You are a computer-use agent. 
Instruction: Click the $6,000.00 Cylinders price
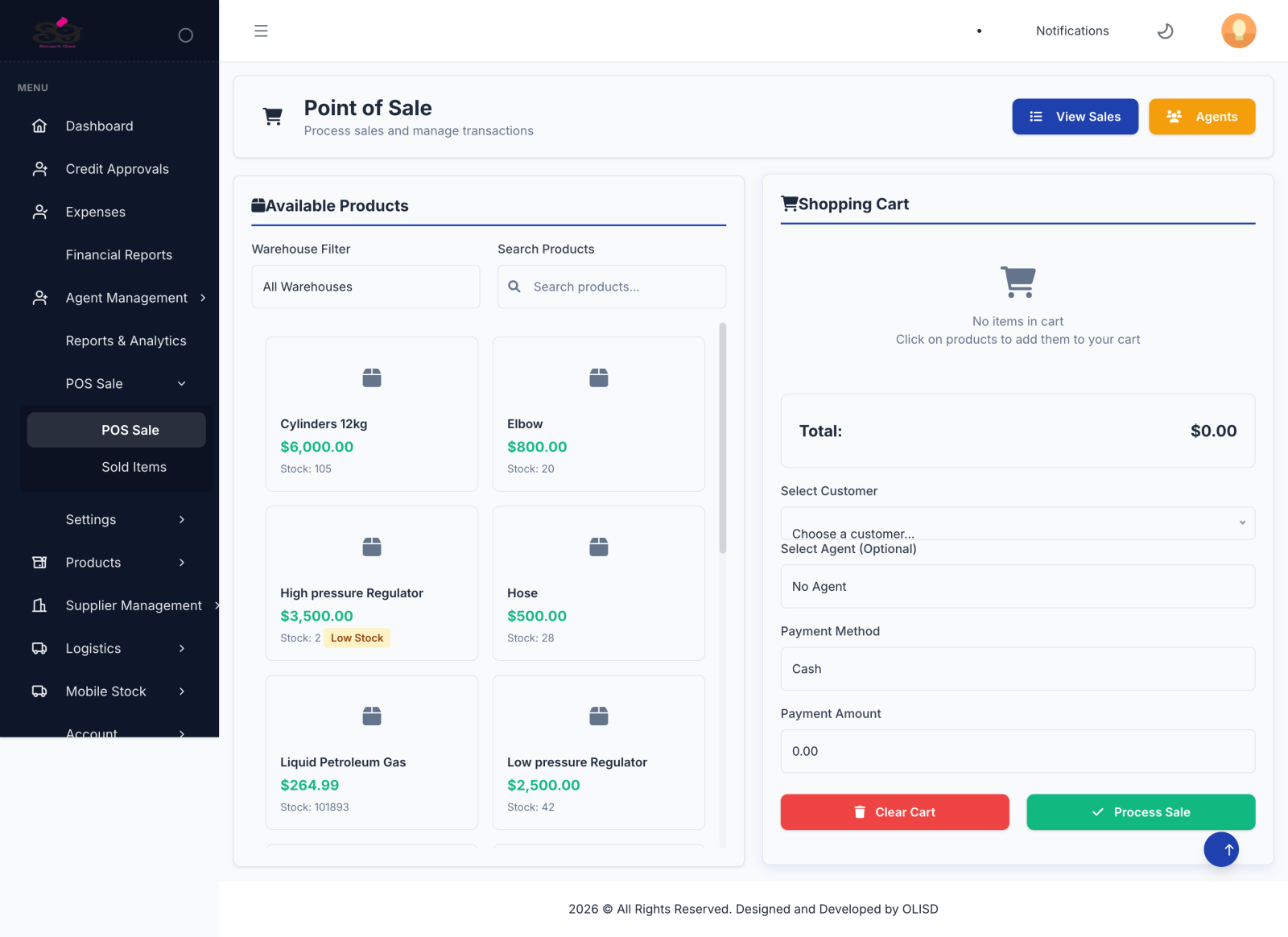click(x=317, y=447)
